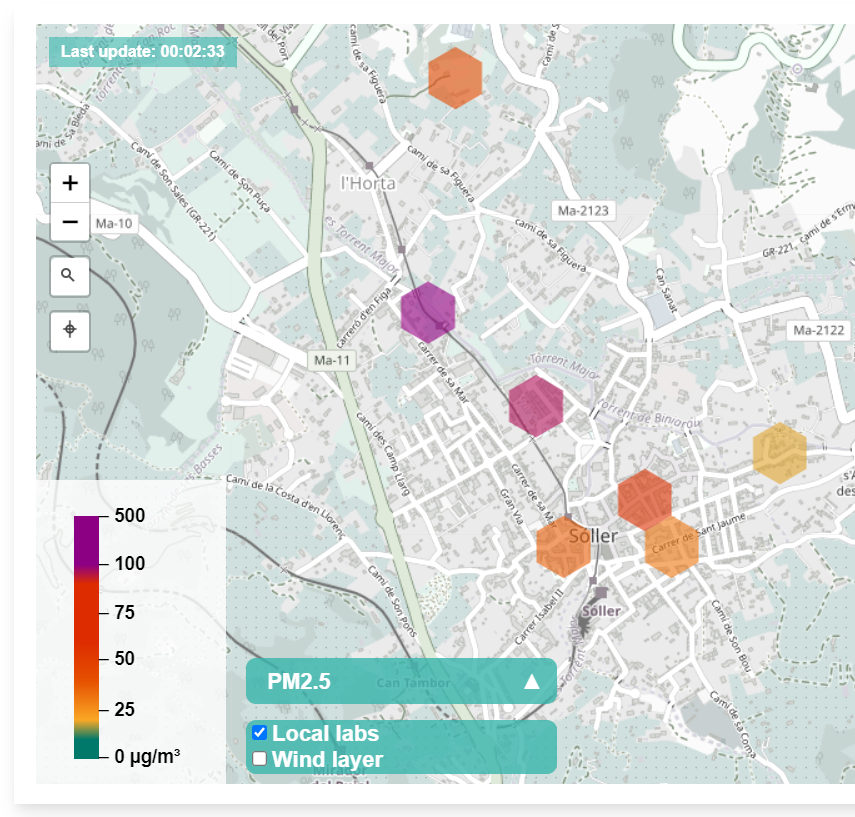Select the light orange hexagon on Carrer de Sant Jaume
855x817 pixels.
672,547
